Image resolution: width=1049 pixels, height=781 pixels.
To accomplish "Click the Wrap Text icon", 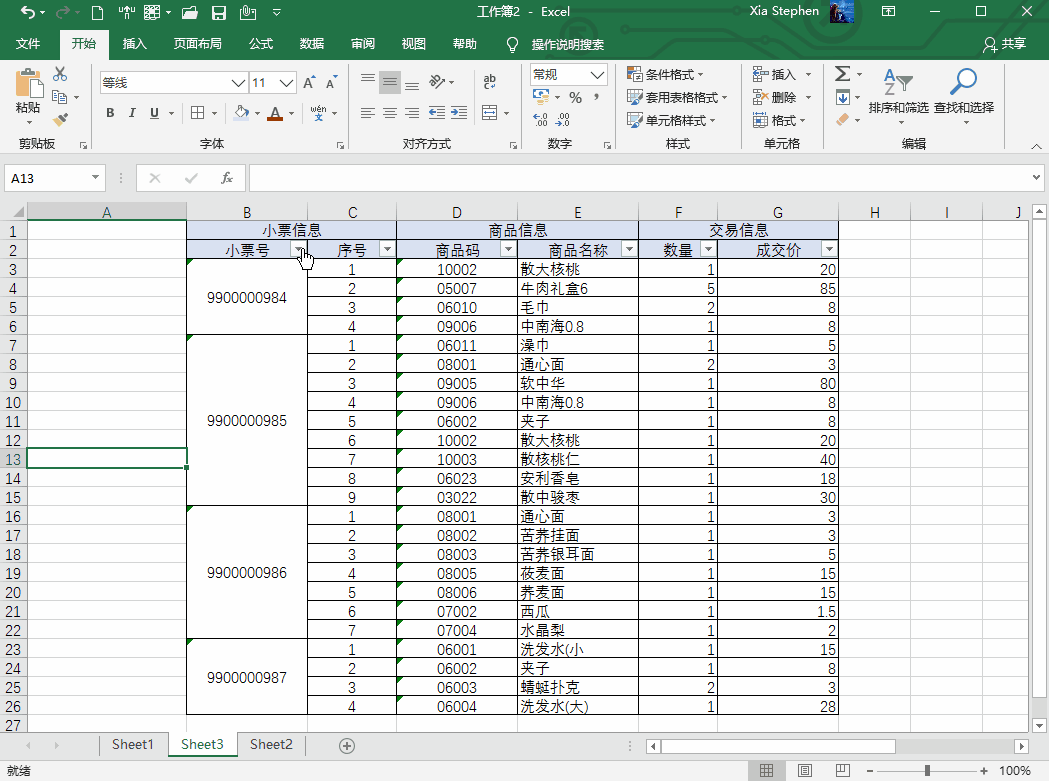I will [490, 82].
